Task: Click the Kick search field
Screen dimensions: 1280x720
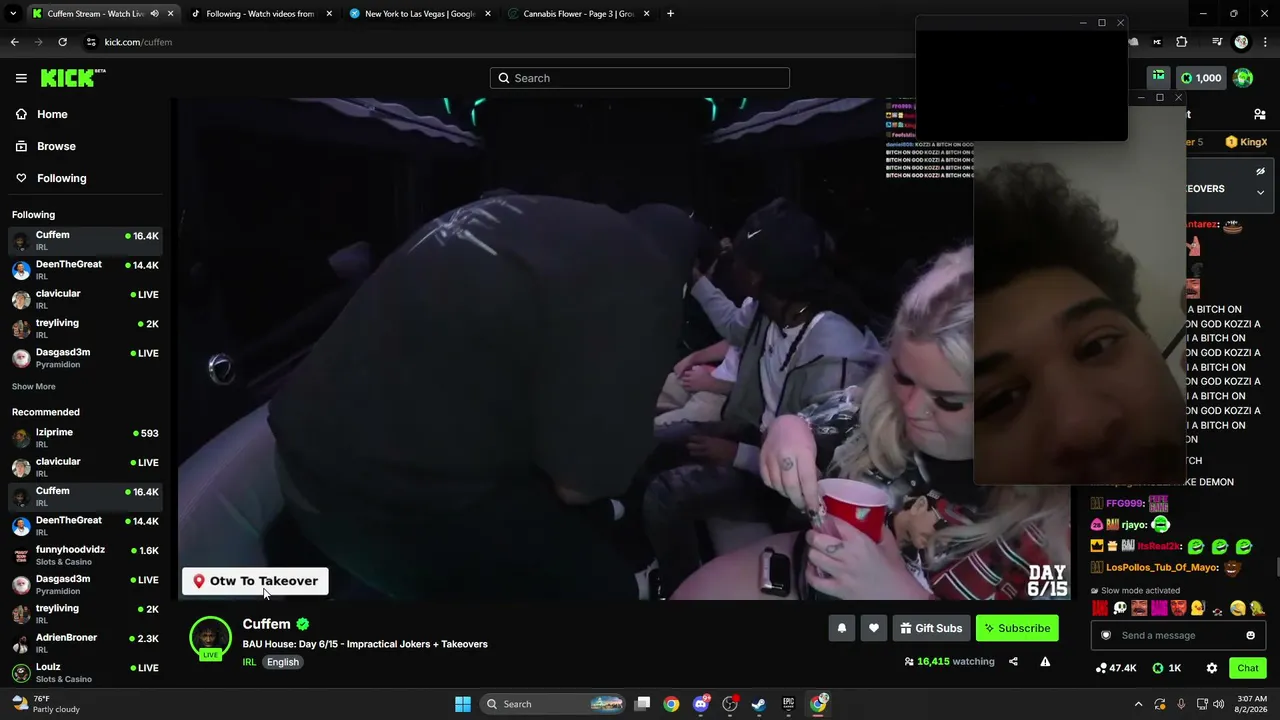Action: 640,78
